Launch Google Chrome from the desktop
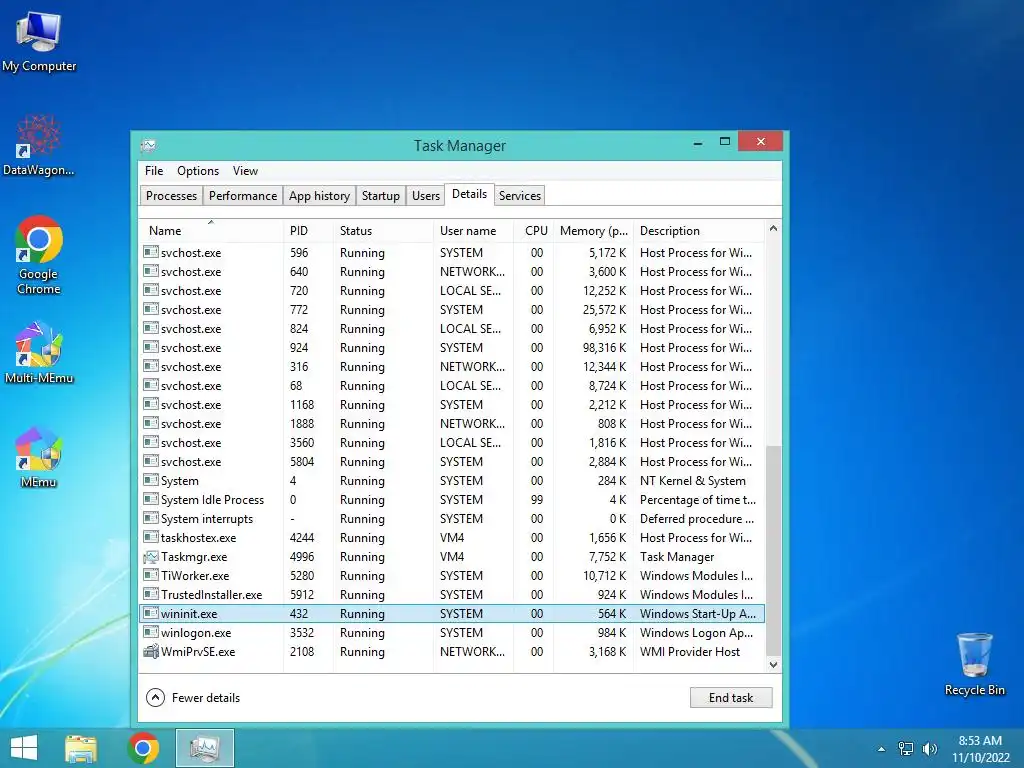This screenshot has width=1024, height=768. point(39,255)
